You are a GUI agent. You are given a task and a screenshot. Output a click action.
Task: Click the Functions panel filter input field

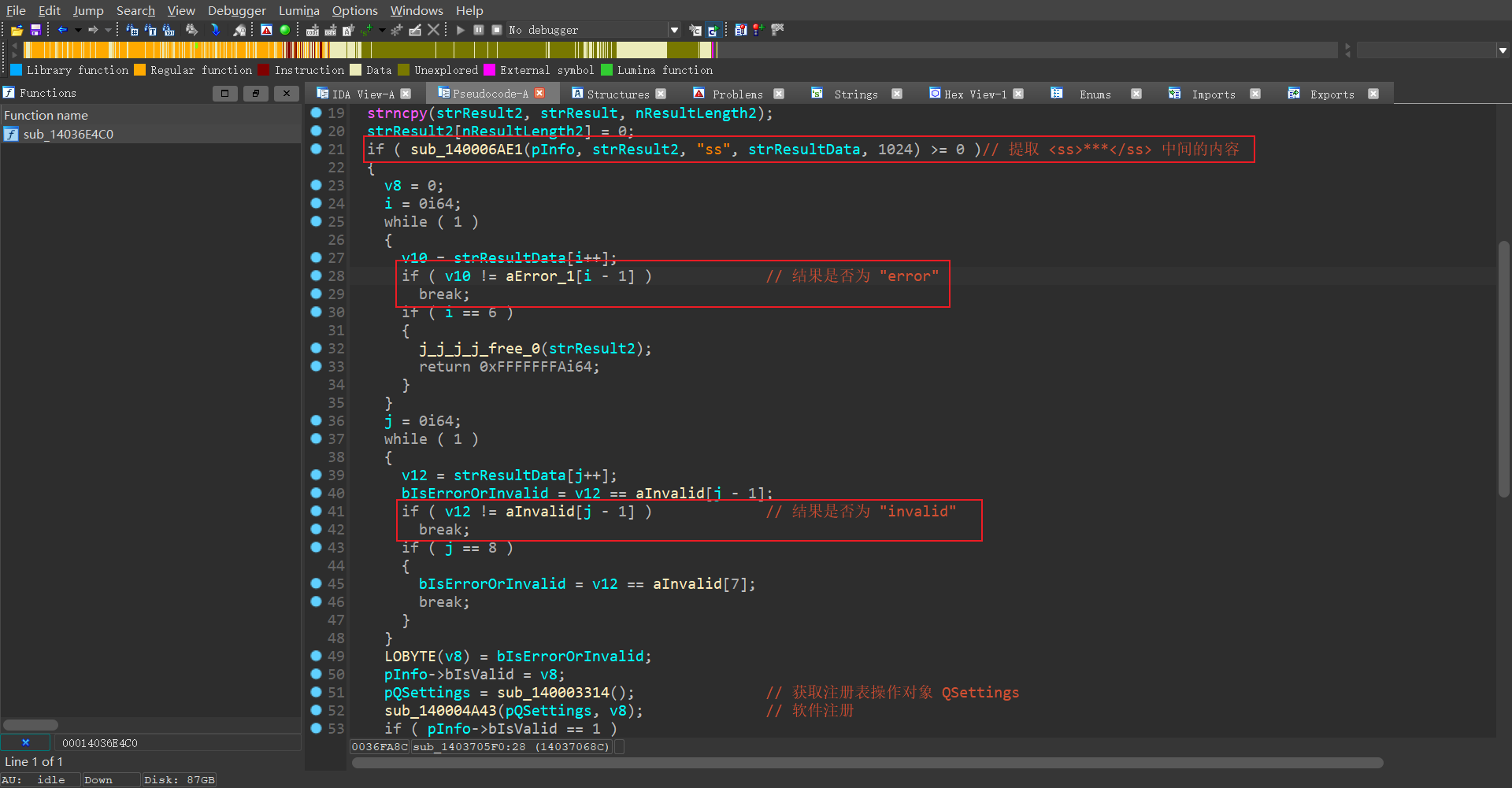pos(177,742)
